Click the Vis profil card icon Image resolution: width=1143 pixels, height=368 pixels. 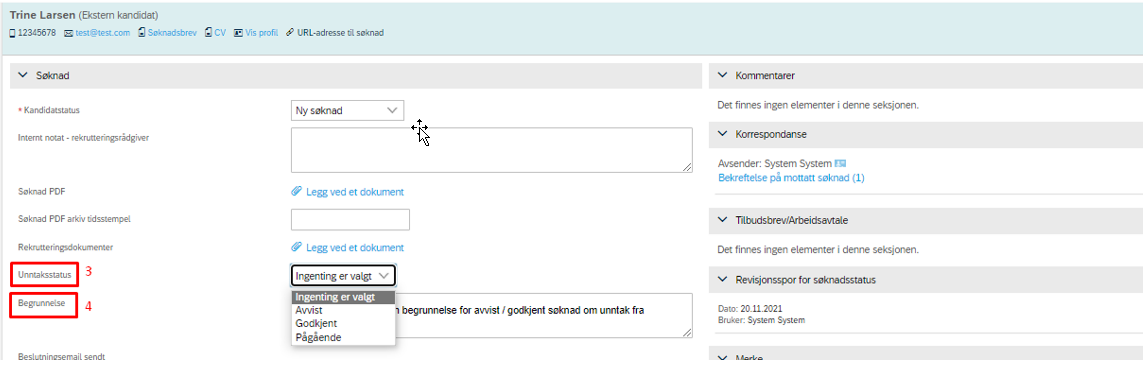[238, 33]
